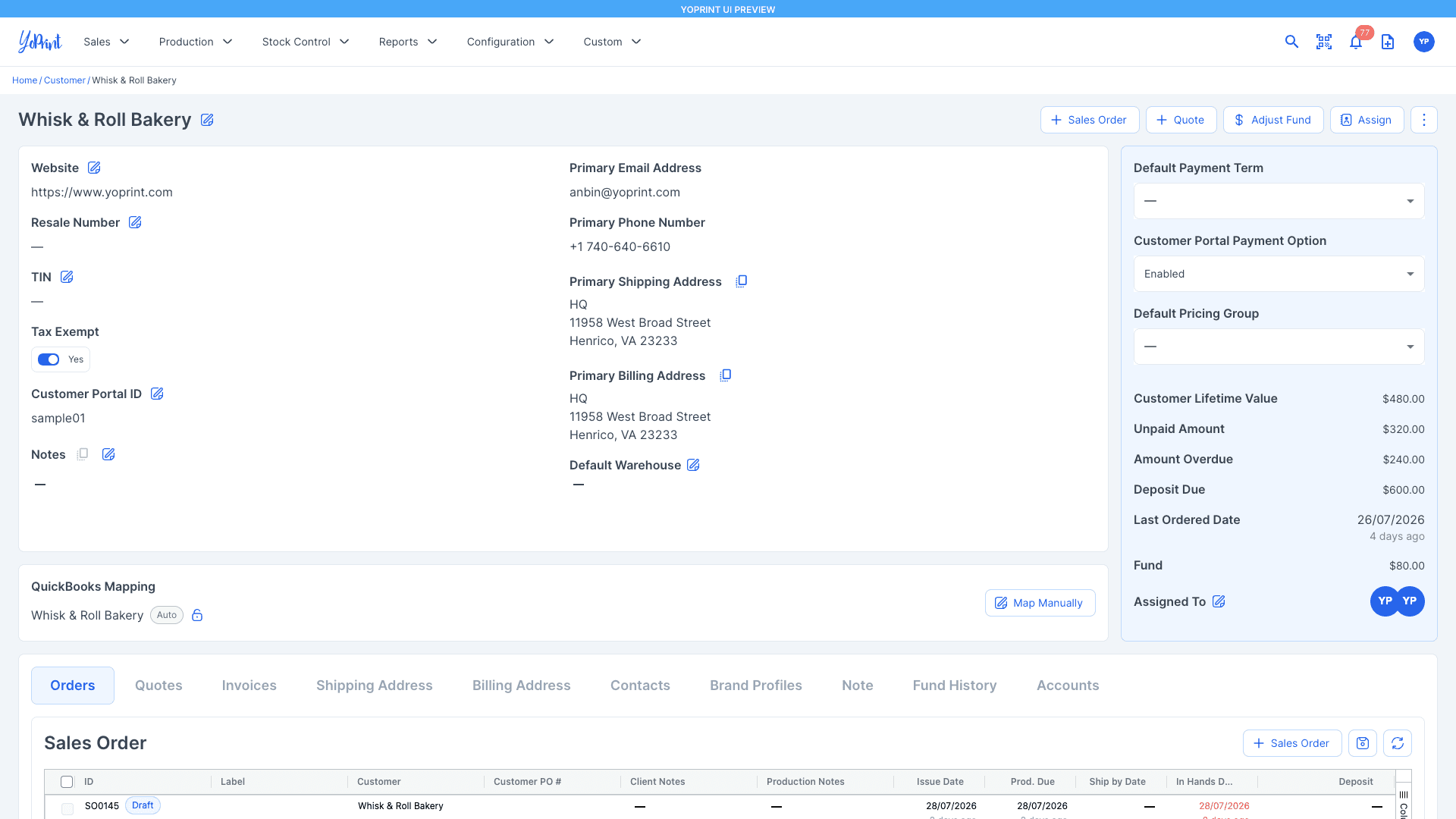Click the Draft status badge on SO0145
1456x819 pixels.
[x=143, y=805]
